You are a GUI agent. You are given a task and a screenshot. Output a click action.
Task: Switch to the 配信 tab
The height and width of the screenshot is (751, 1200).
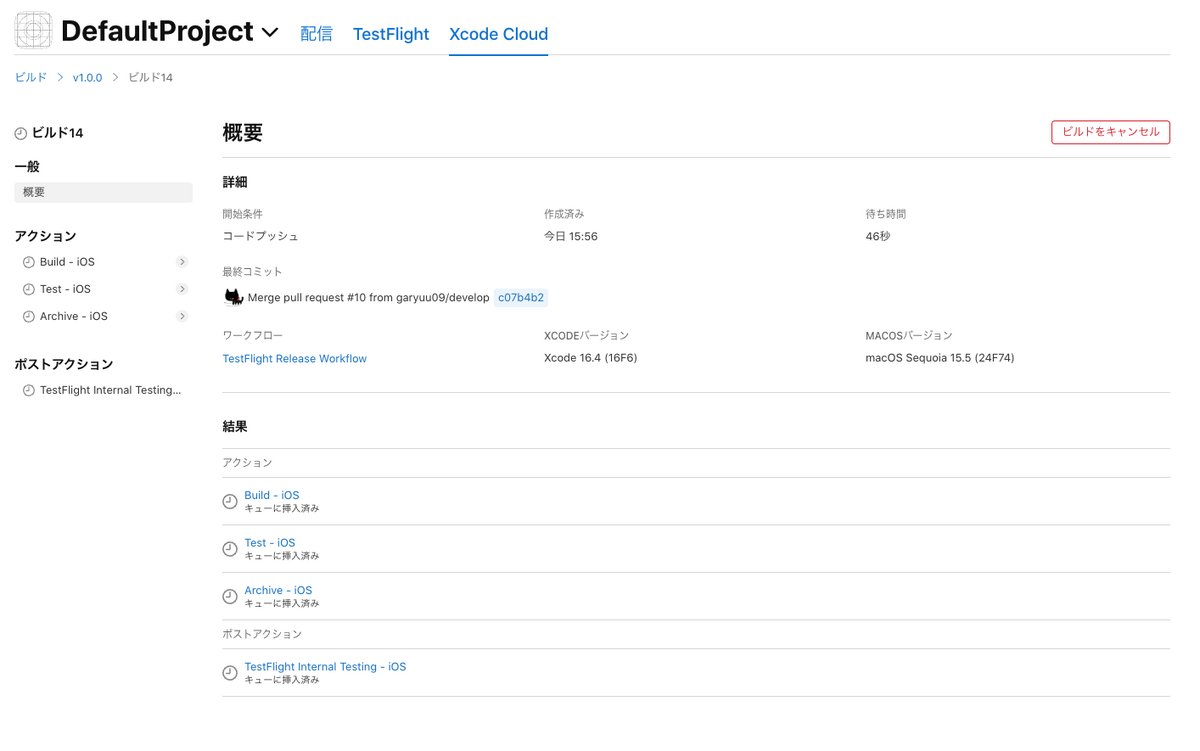pyautogui.click(x=316, y=34)
